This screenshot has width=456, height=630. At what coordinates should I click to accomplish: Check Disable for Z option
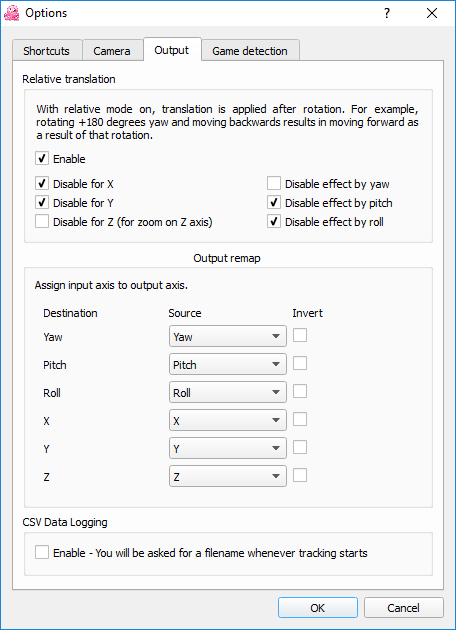pyautogui.click(x=42, y=221)
